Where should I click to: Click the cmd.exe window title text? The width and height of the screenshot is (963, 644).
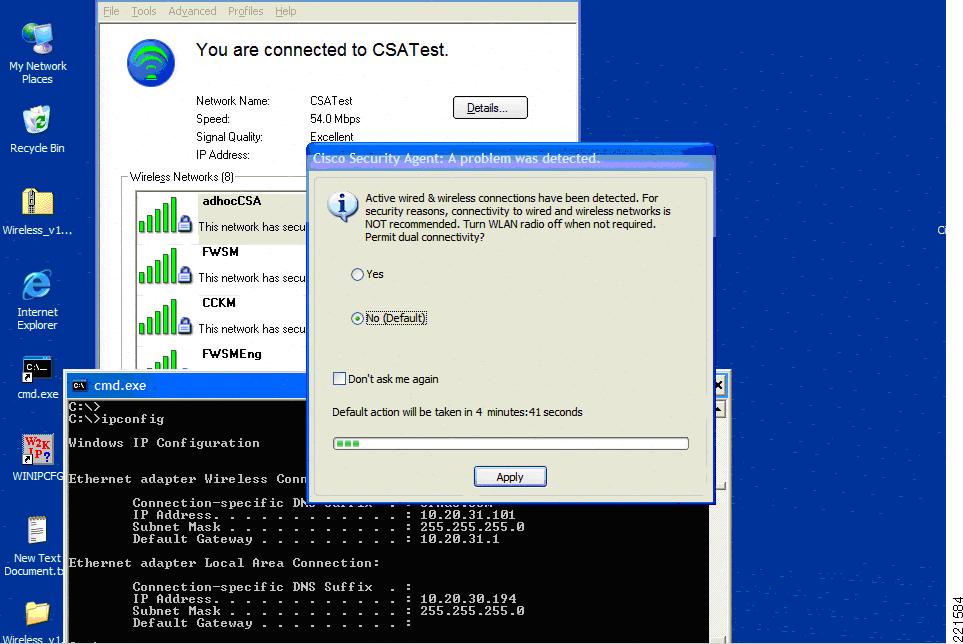[x=120, y=386]
